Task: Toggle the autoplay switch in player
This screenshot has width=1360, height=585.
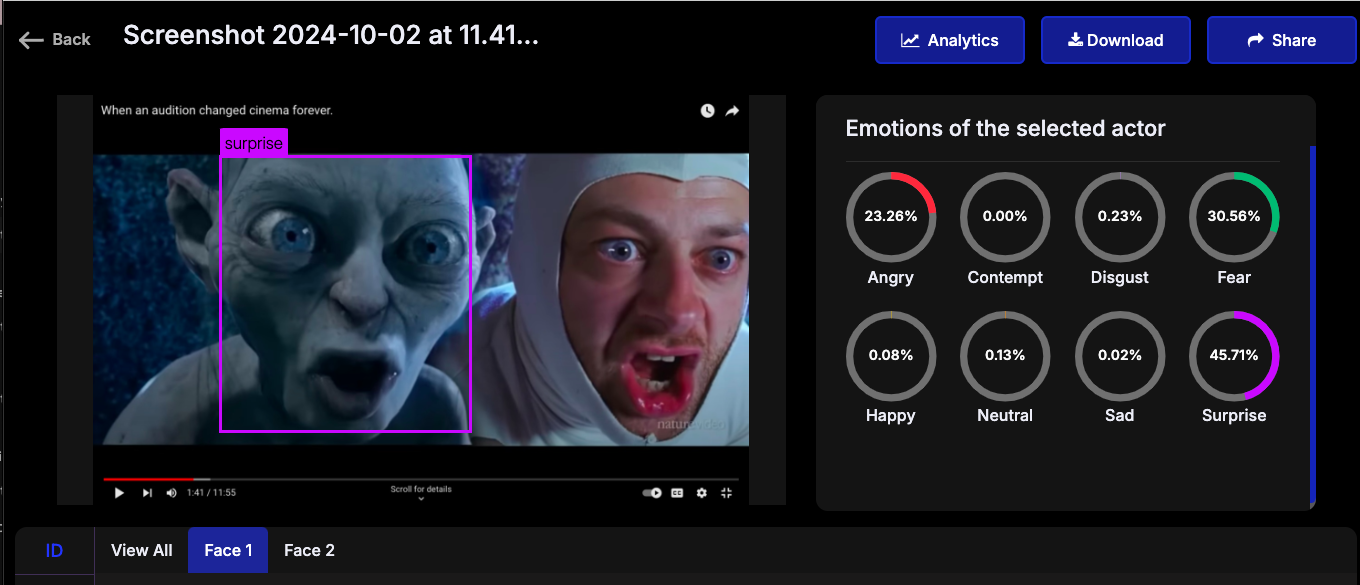Action: [652, 492]
